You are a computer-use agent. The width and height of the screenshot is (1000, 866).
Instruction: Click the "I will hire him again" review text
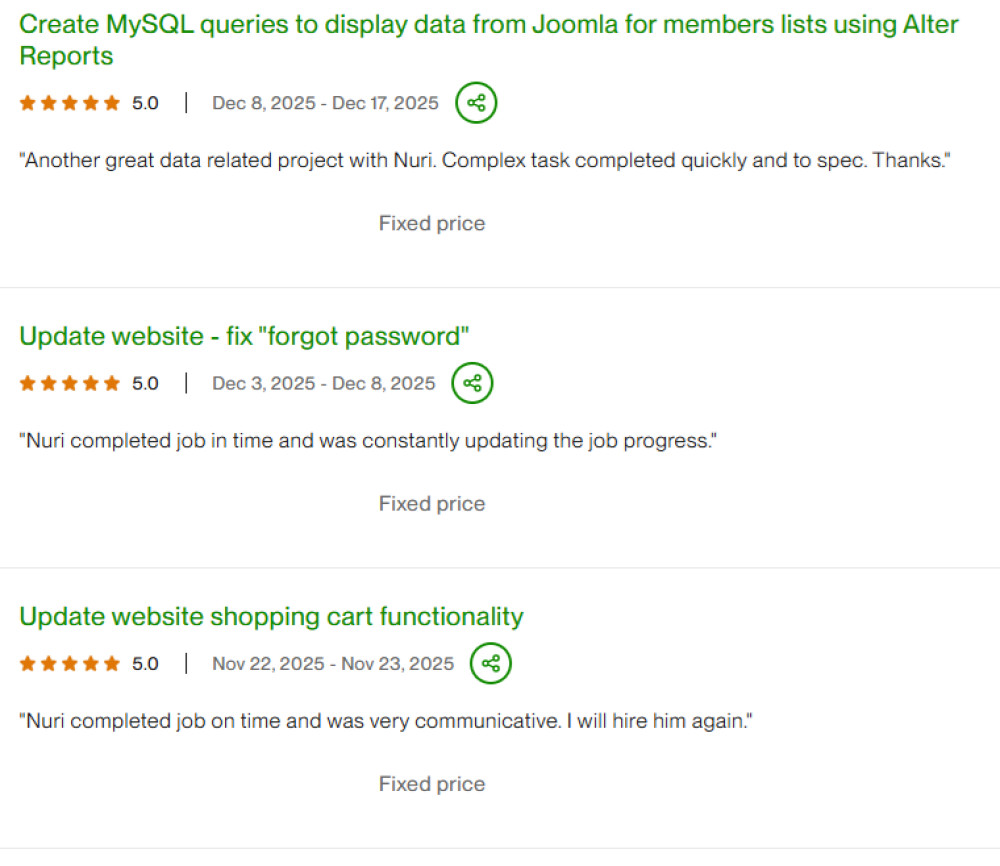tap(385, 720)
